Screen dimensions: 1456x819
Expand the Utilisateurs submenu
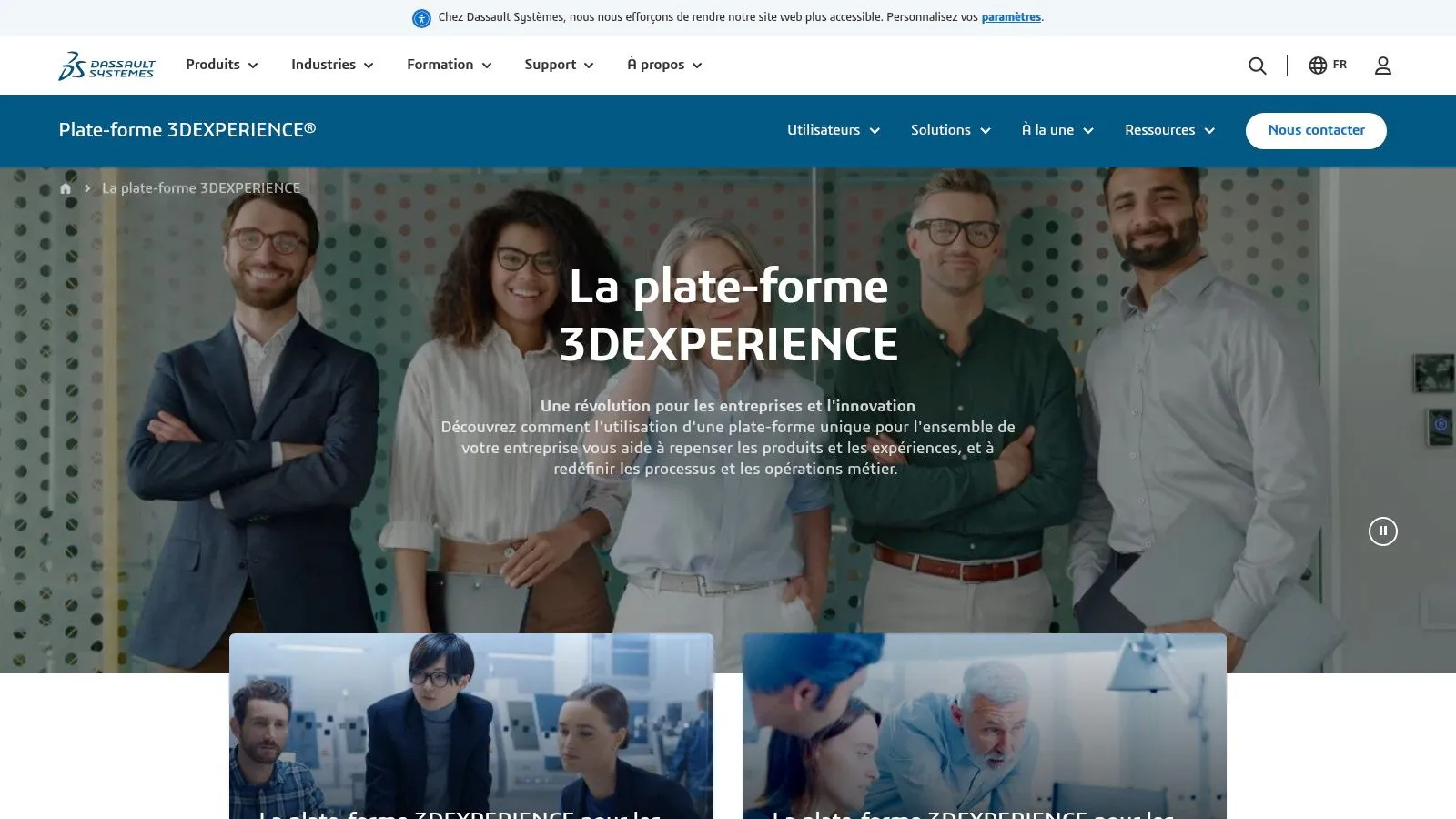tap(834, 130)
